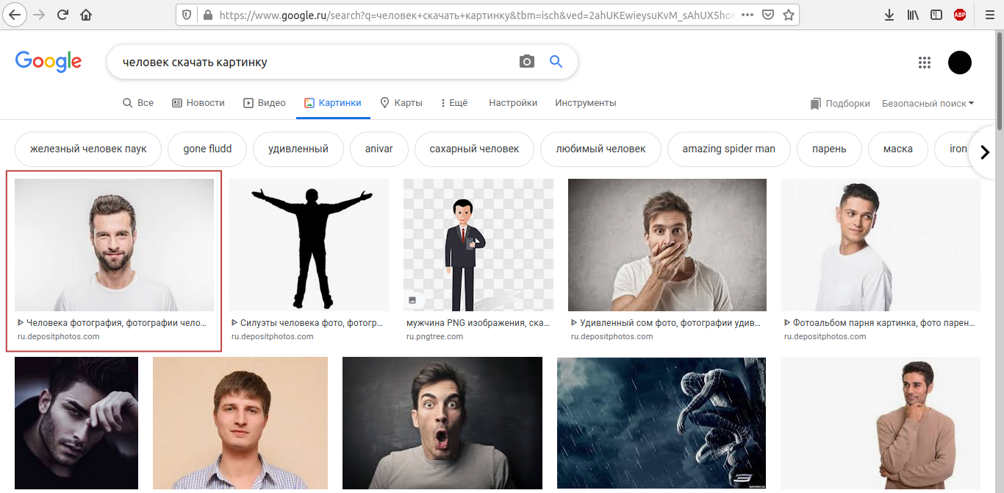Open ru.pngtree.com source link
Screen dimensions: 1004x493
click(433, 336)
